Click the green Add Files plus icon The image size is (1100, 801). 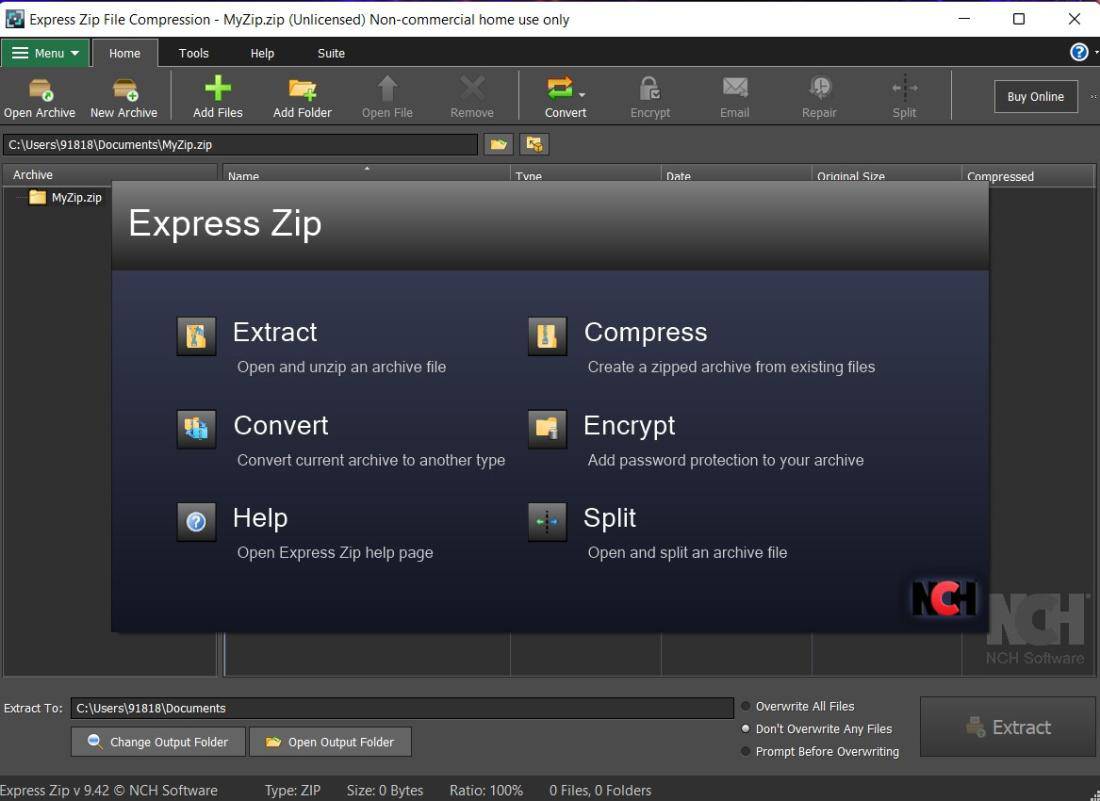pyautogui.click(x=217, y=88)
